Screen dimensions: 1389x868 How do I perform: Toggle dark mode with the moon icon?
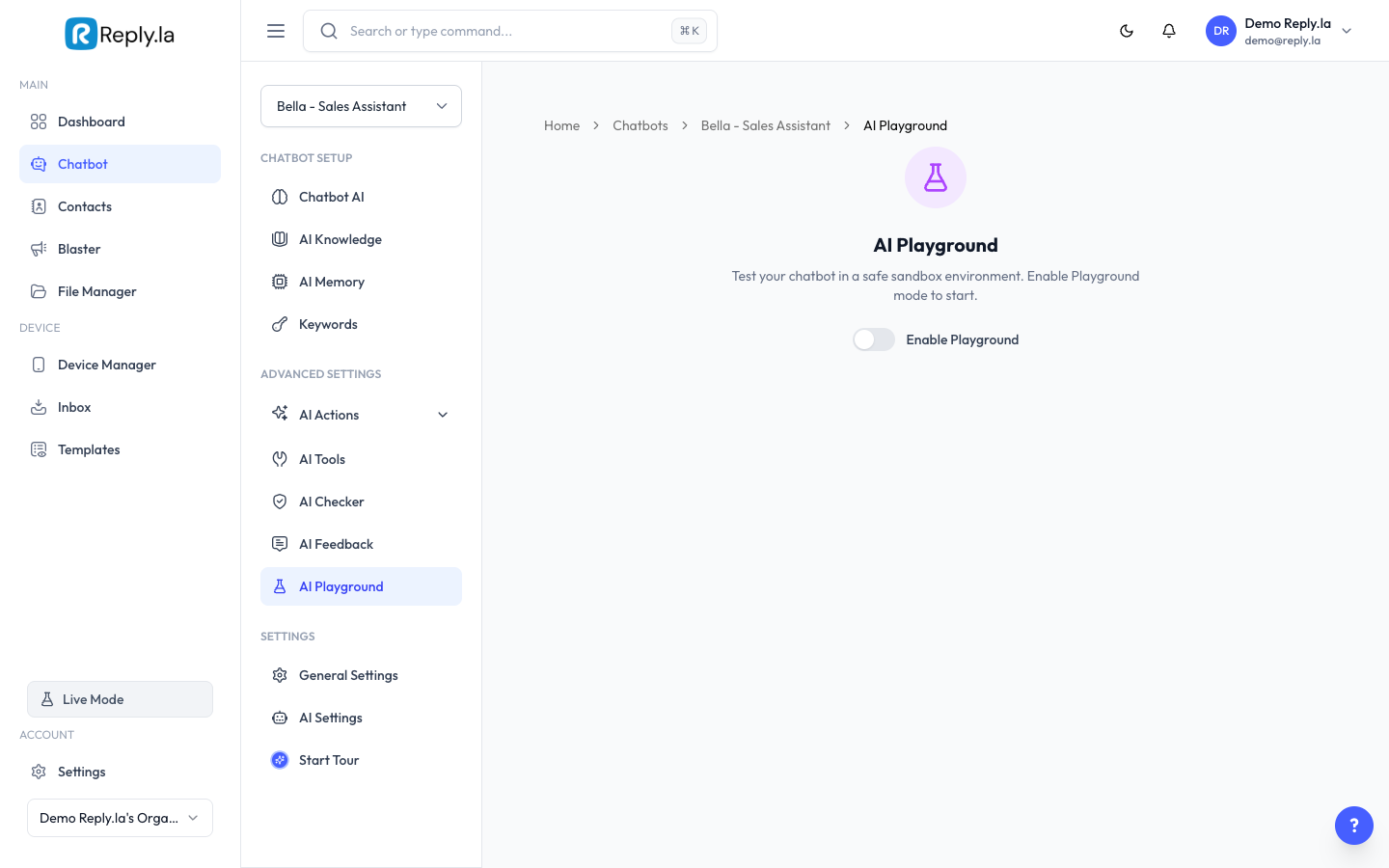(1127, 31)
